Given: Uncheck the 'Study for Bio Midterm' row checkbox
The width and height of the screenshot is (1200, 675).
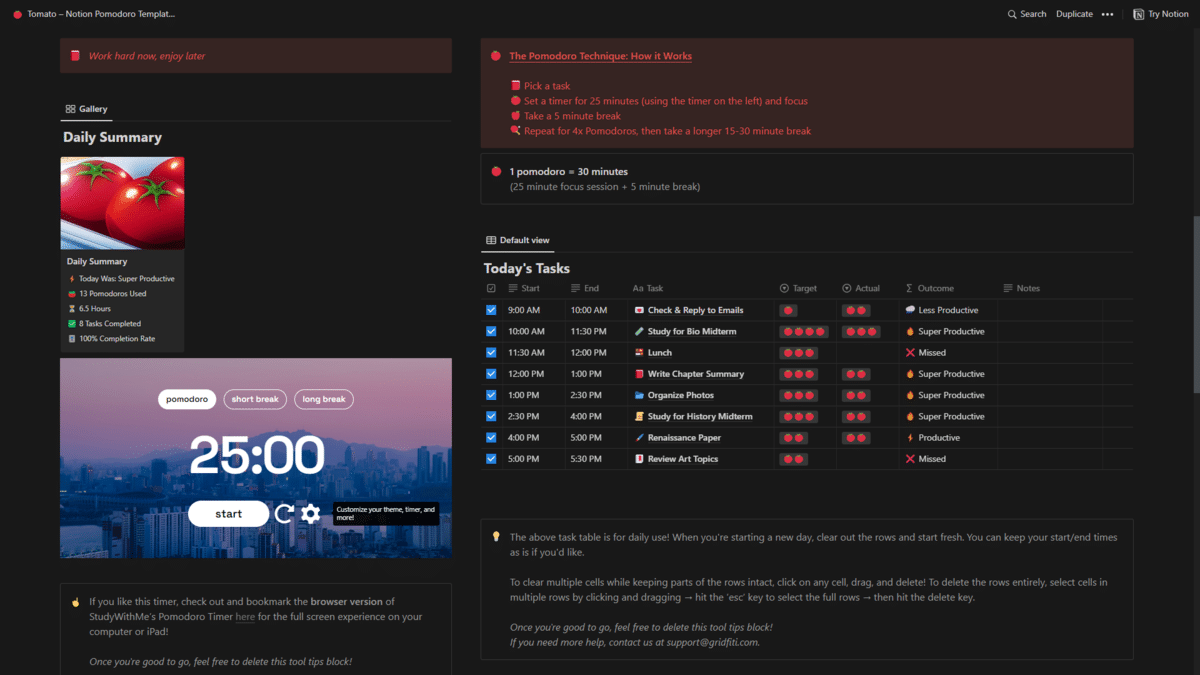Looking at the screenshot, I should pos(491,331).
